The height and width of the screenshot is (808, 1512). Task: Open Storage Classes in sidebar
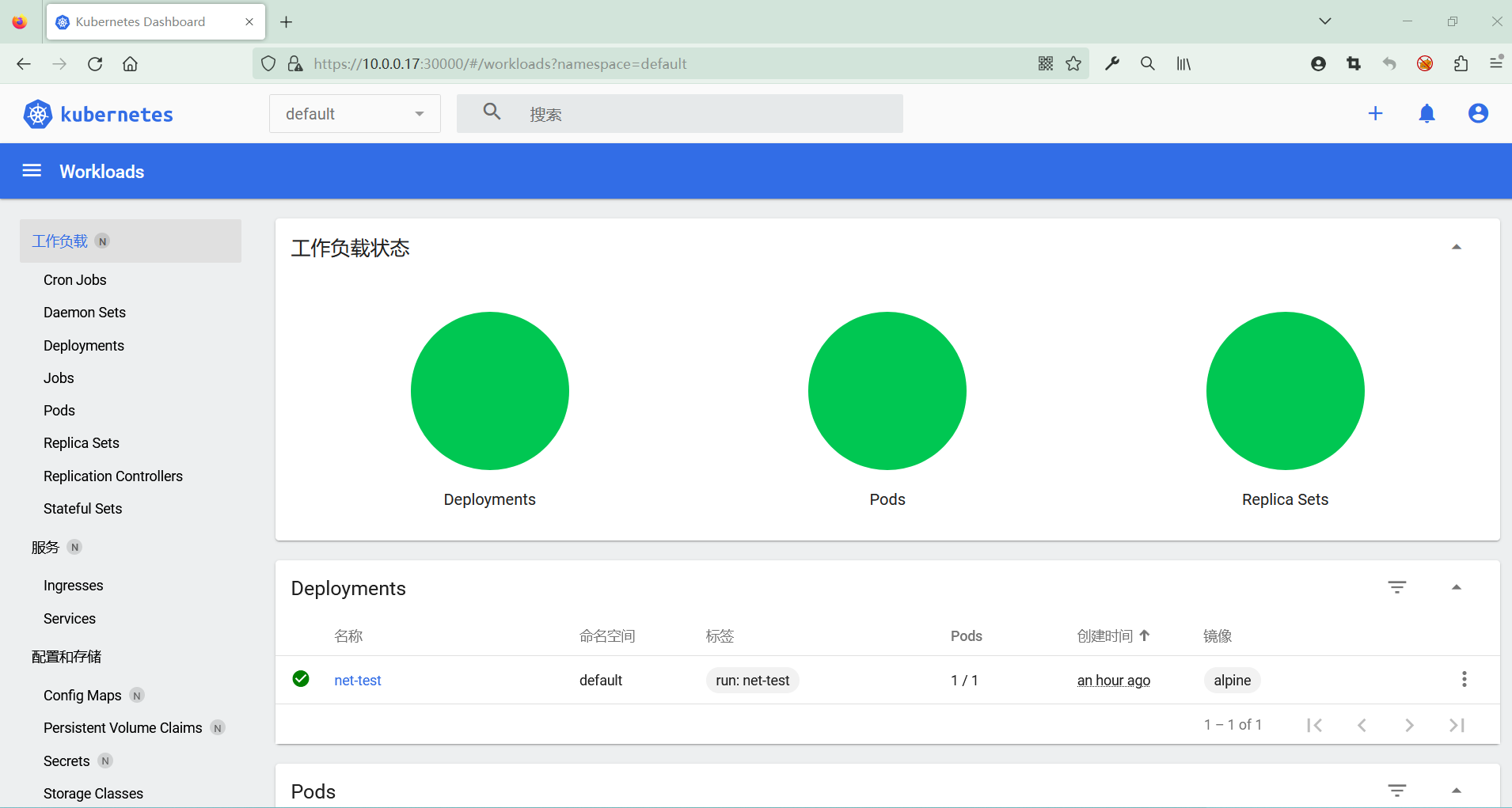point(93,793)
